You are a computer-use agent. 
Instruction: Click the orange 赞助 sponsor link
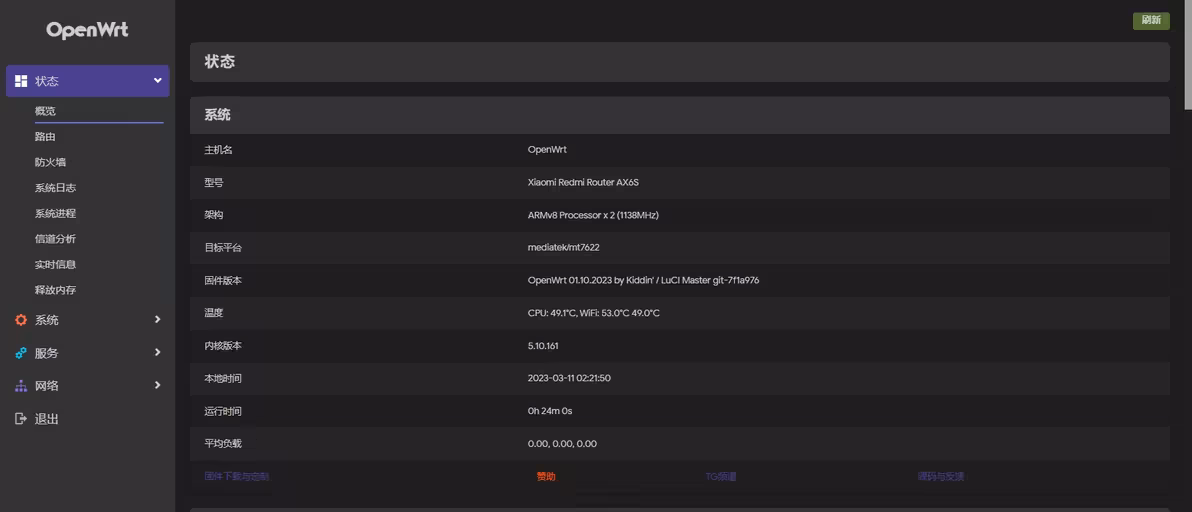click(x=546, y=477)
